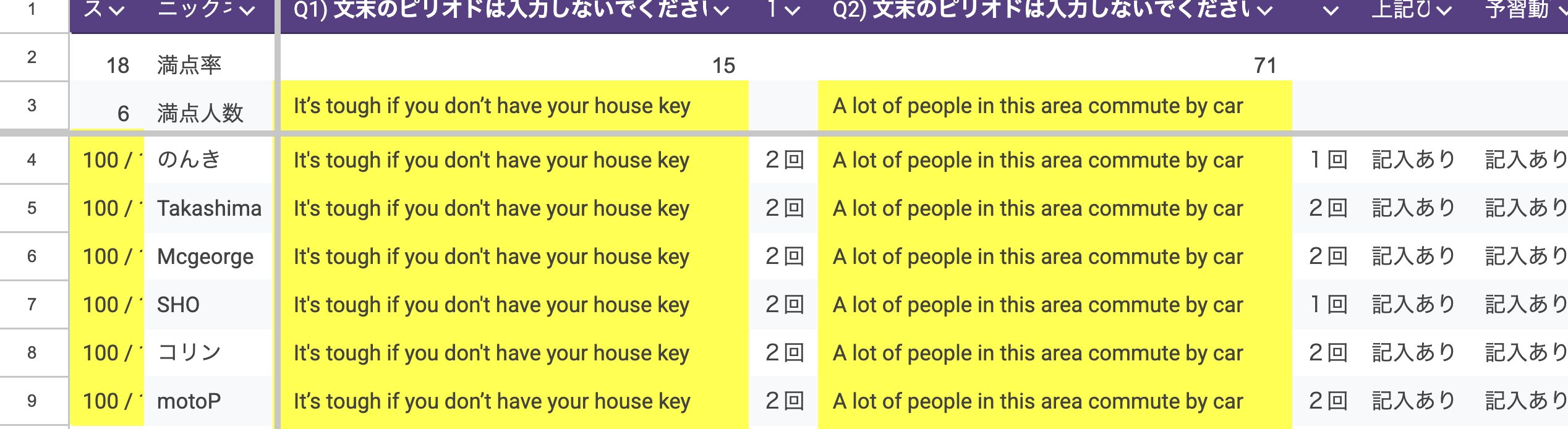Select motoP's Q2 answer cell
Viewport: 1568px width, 429px height.
[x=1055, y=401]
